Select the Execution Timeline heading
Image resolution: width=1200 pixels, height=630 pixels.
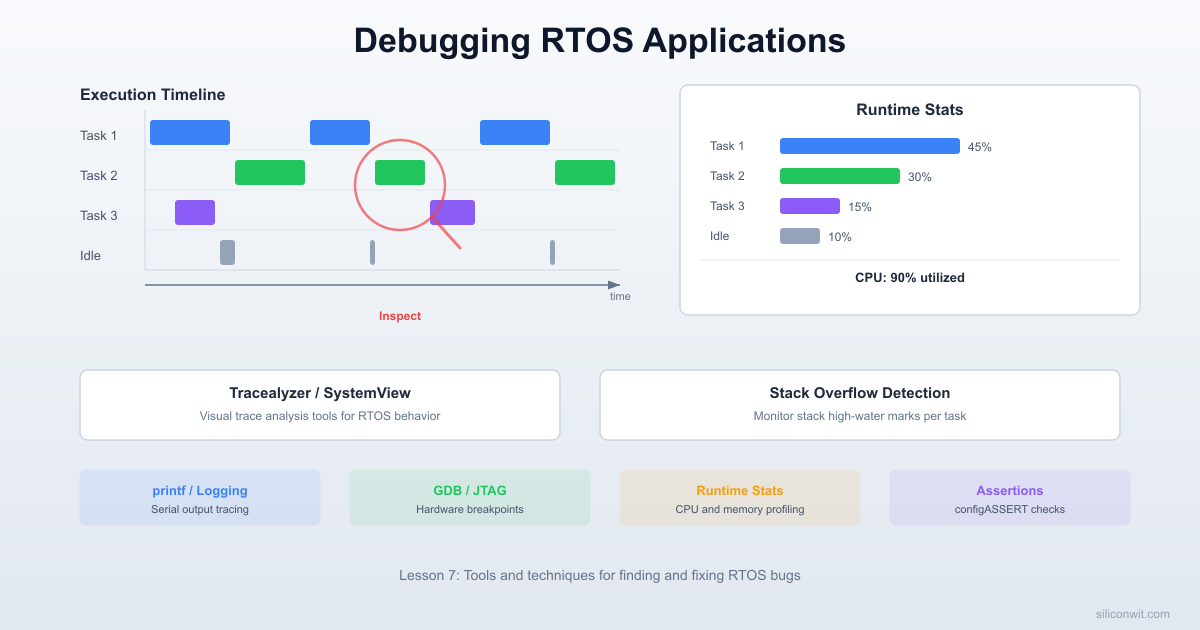click(152, 94)
